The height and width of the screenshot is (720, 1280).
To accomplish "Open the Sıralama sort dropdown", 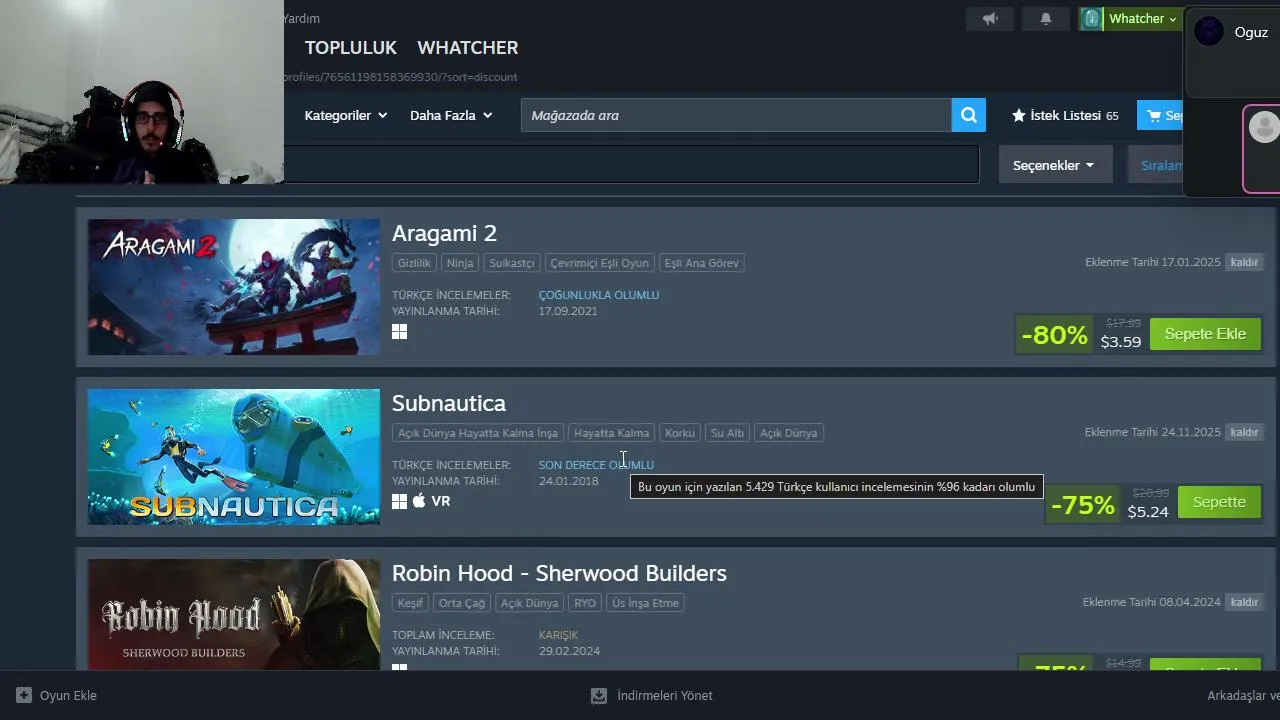I will click(x=1158, y=165).
